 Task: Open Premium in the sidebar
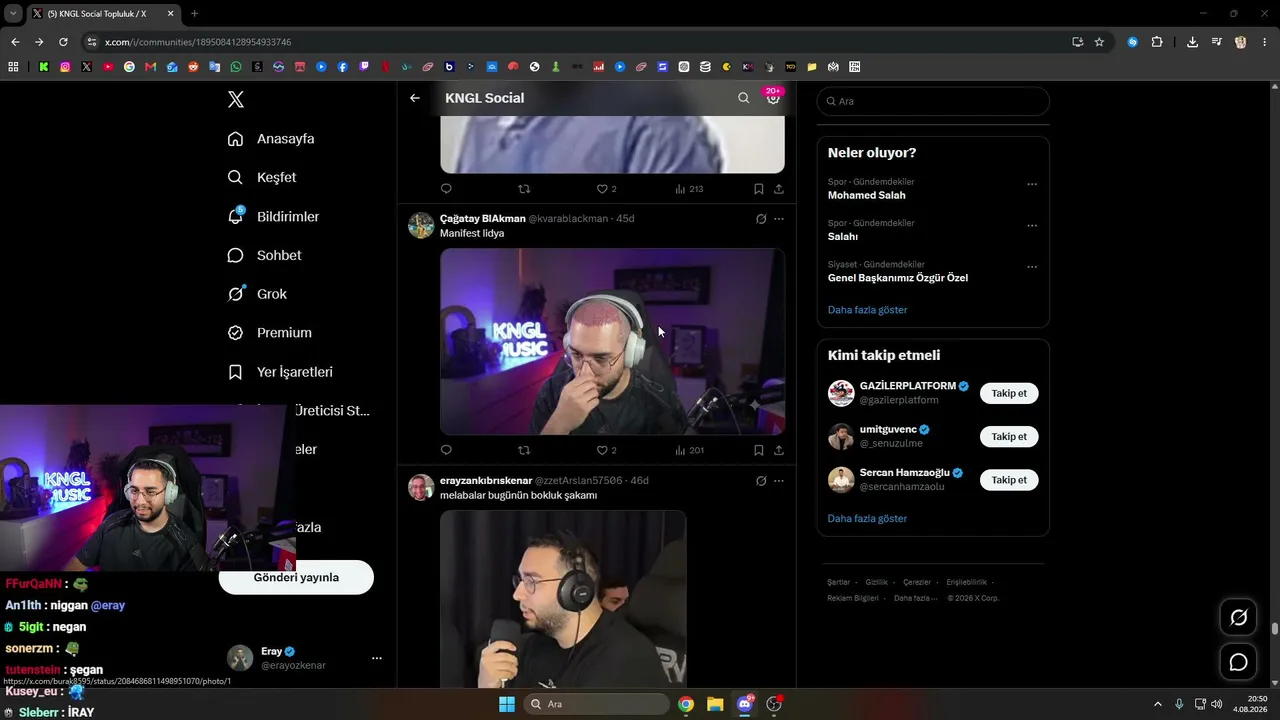(270, 333)
